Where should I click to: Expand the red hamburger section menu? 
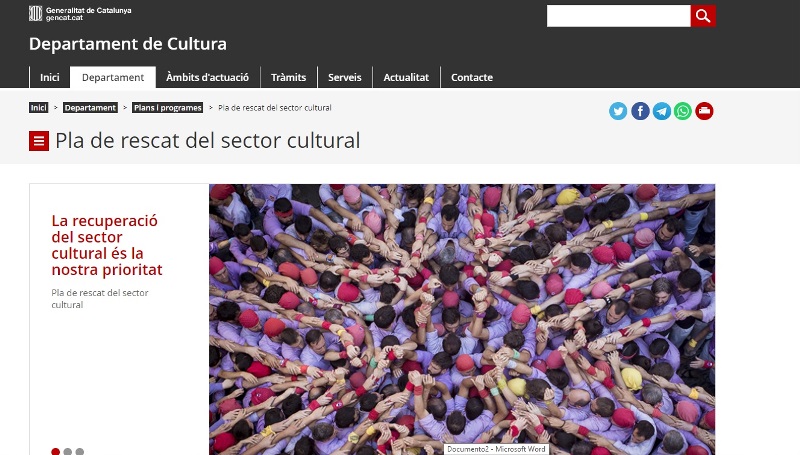(39, 141)
